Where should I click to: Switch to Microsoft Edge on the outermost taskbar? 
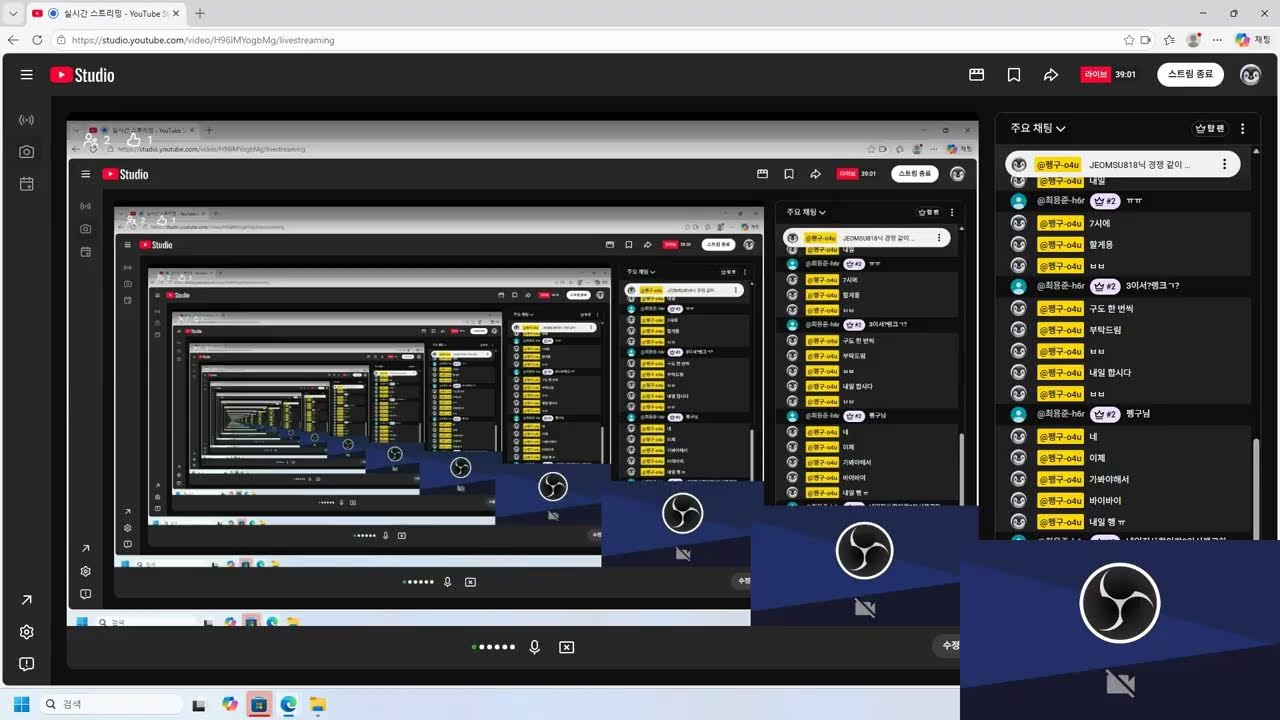[x=288, y=704]
